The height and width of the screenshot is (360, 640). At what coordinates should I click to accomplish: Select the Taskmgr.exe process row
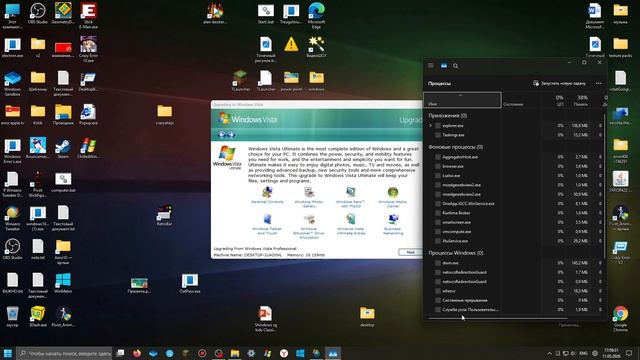(513, 135)
